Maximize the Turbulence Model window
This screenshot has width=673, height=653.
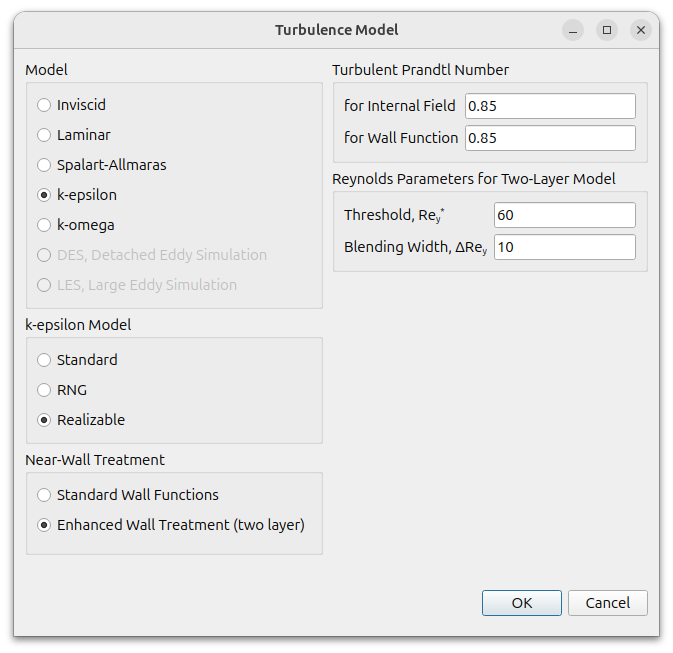point(607,30)
